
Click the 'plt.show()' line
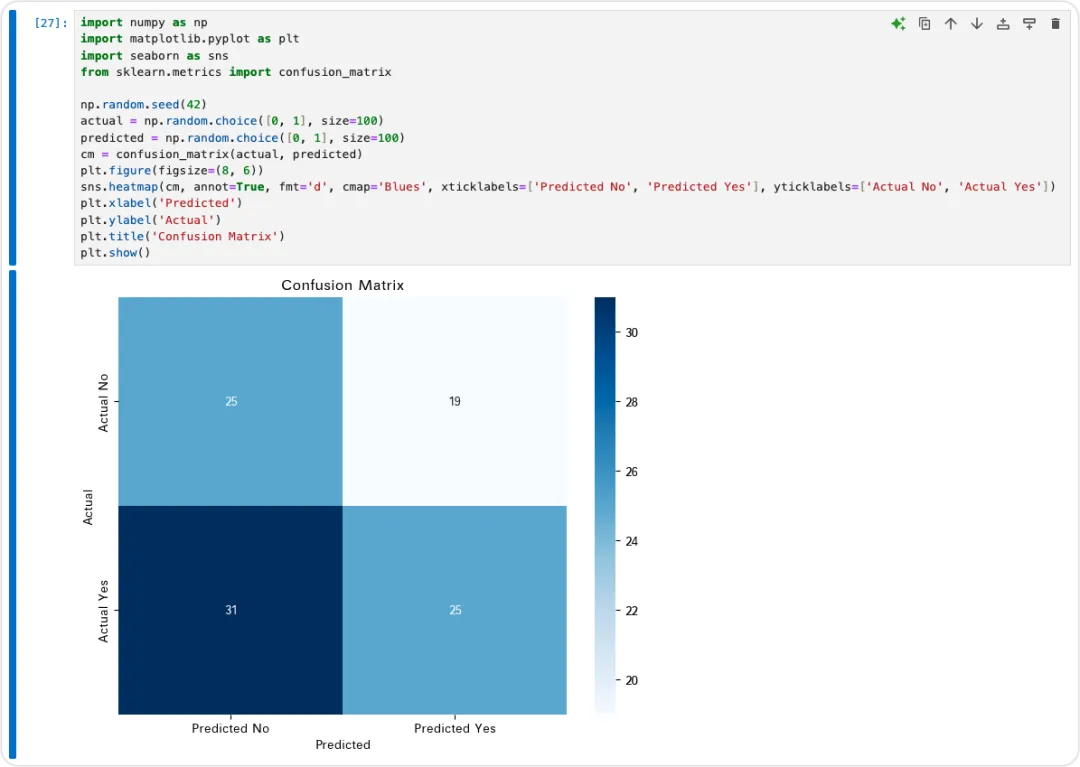tap(115, 253)
